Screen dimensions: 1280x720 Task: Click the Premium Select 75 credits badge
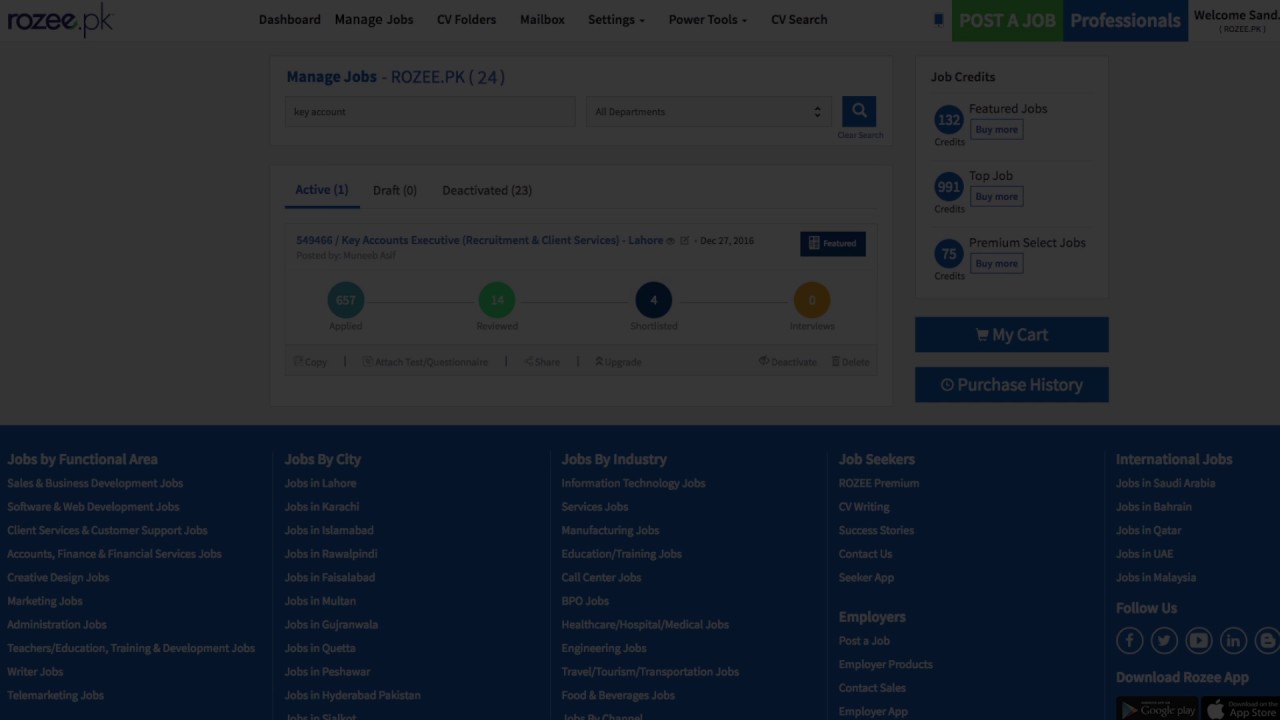tap(949, 254)
